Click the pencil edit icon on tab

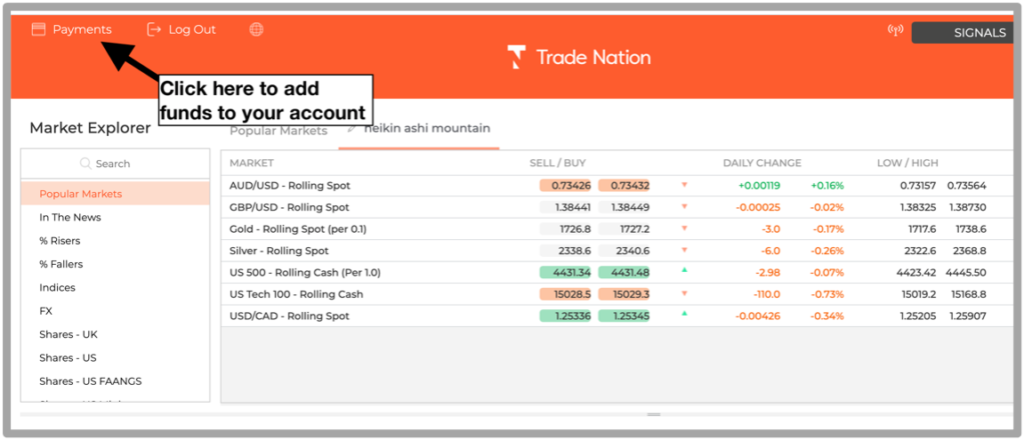click(x=352, y=129)
